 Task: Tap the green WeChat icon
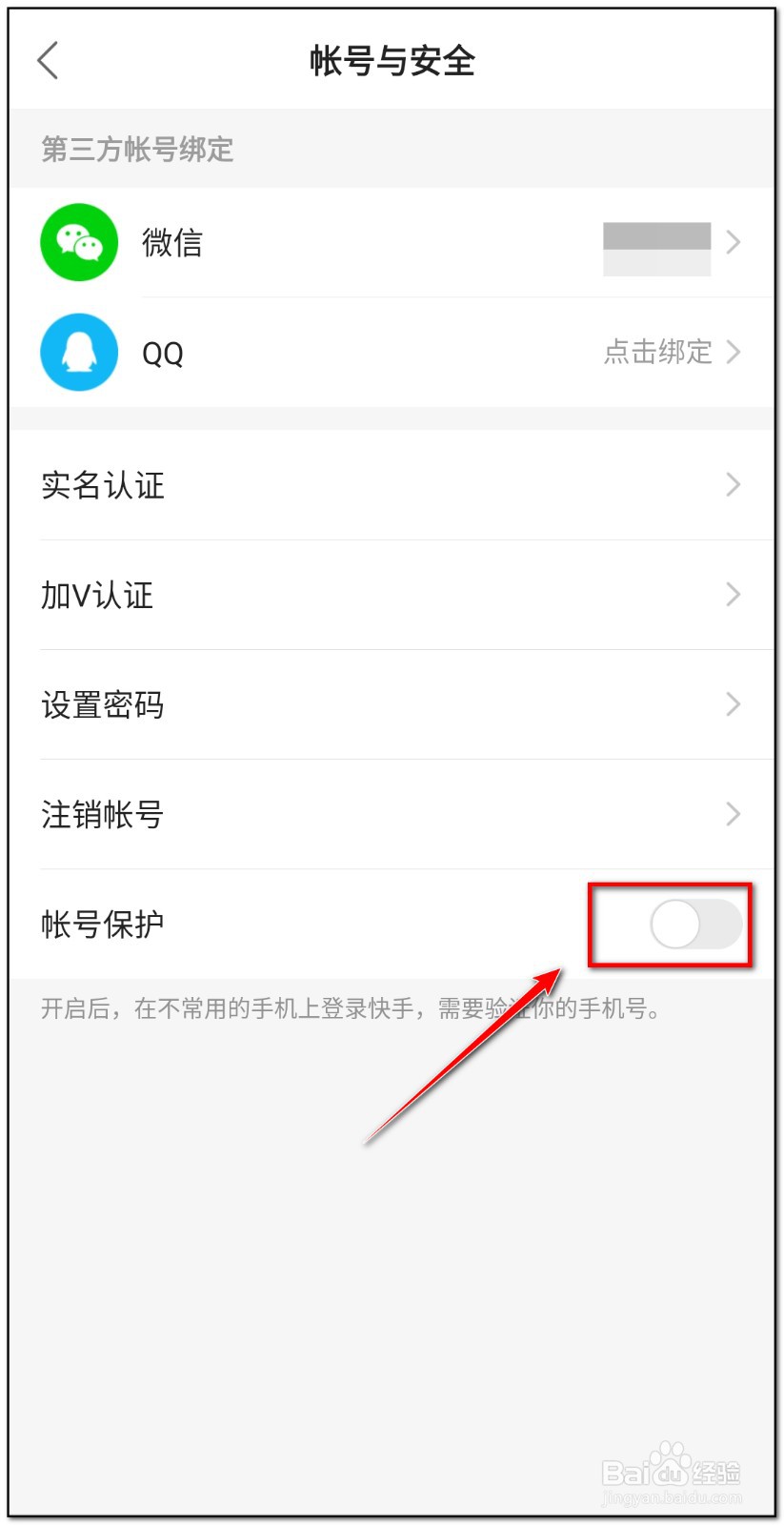click(79, 242)
